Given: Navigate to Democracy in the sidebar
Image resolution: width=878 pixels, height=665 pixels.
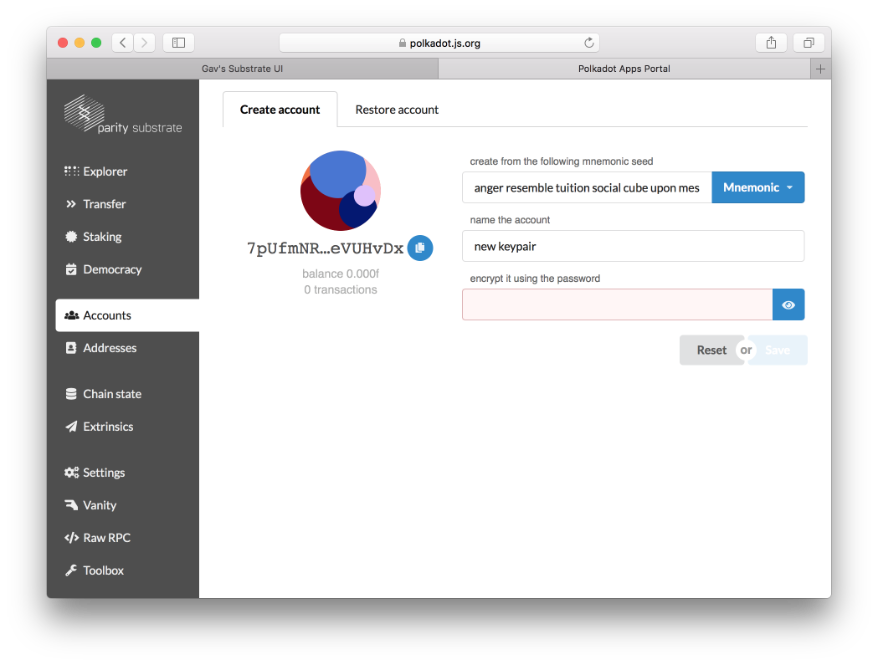Looking at the screenshot, I should click(111, 269).
